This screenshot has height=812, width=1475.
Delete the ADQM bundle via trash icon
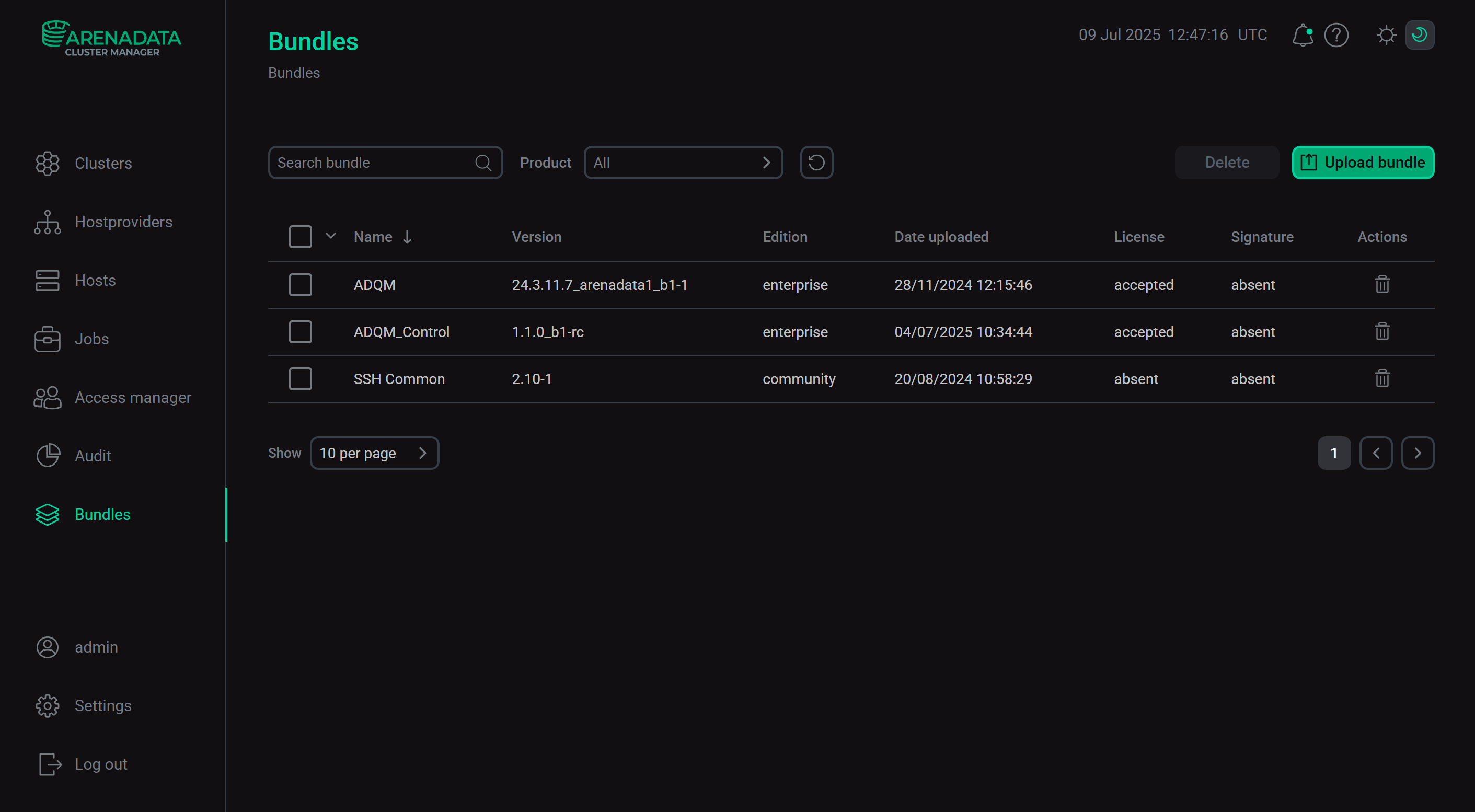[1381, 284]
